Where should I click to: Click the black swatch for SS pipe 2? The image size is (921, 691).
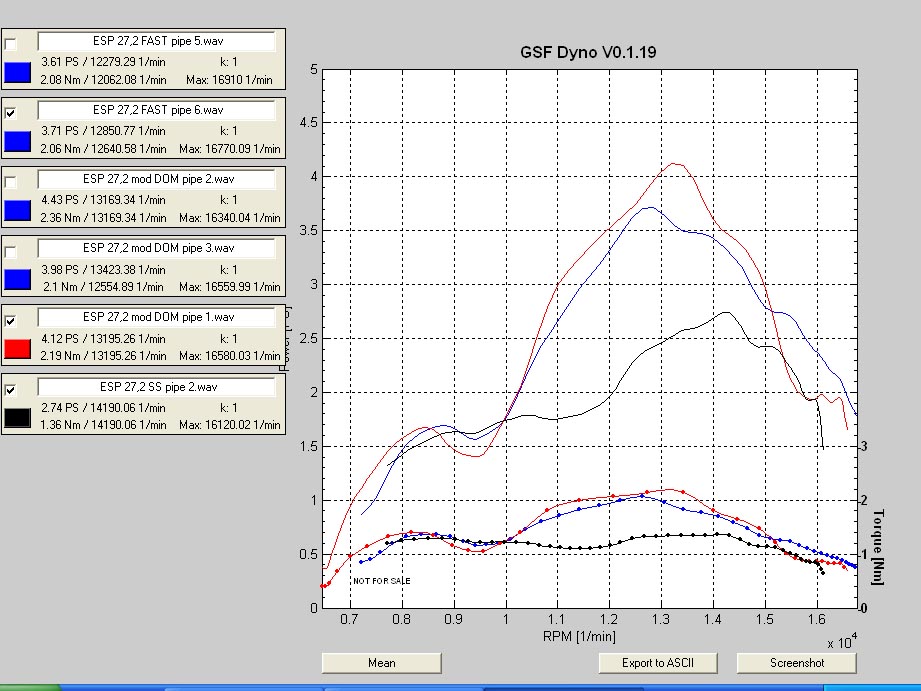point(17,417)
